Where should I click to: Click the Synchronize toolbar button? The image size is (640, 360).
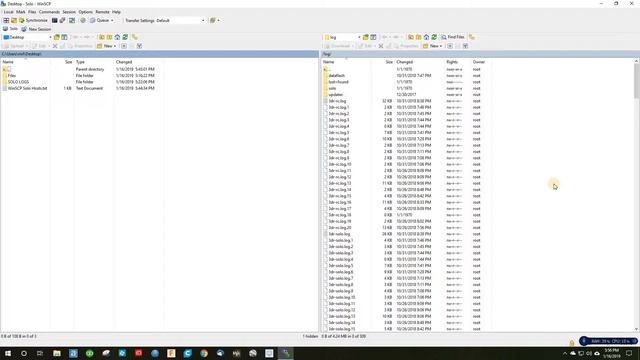point(33,20)
